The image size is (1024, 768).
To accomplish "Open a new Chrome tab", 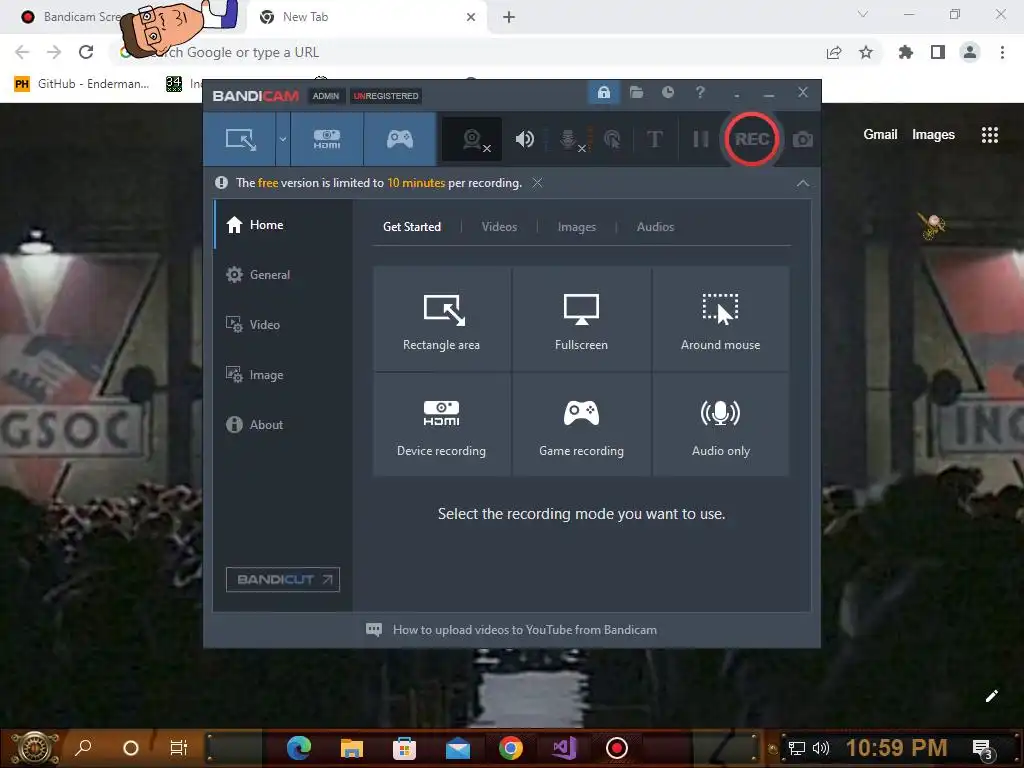I will point(509,17).
